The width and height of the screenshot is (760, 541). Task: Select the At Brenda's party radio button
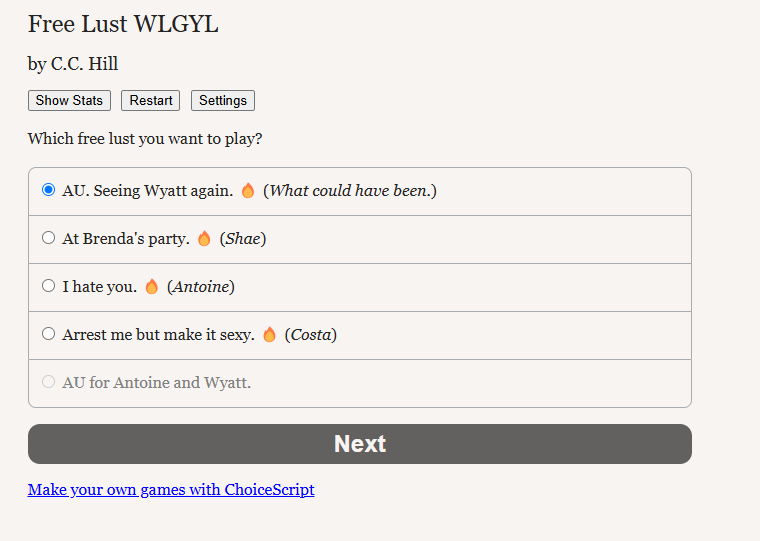(x=48, y=238)
